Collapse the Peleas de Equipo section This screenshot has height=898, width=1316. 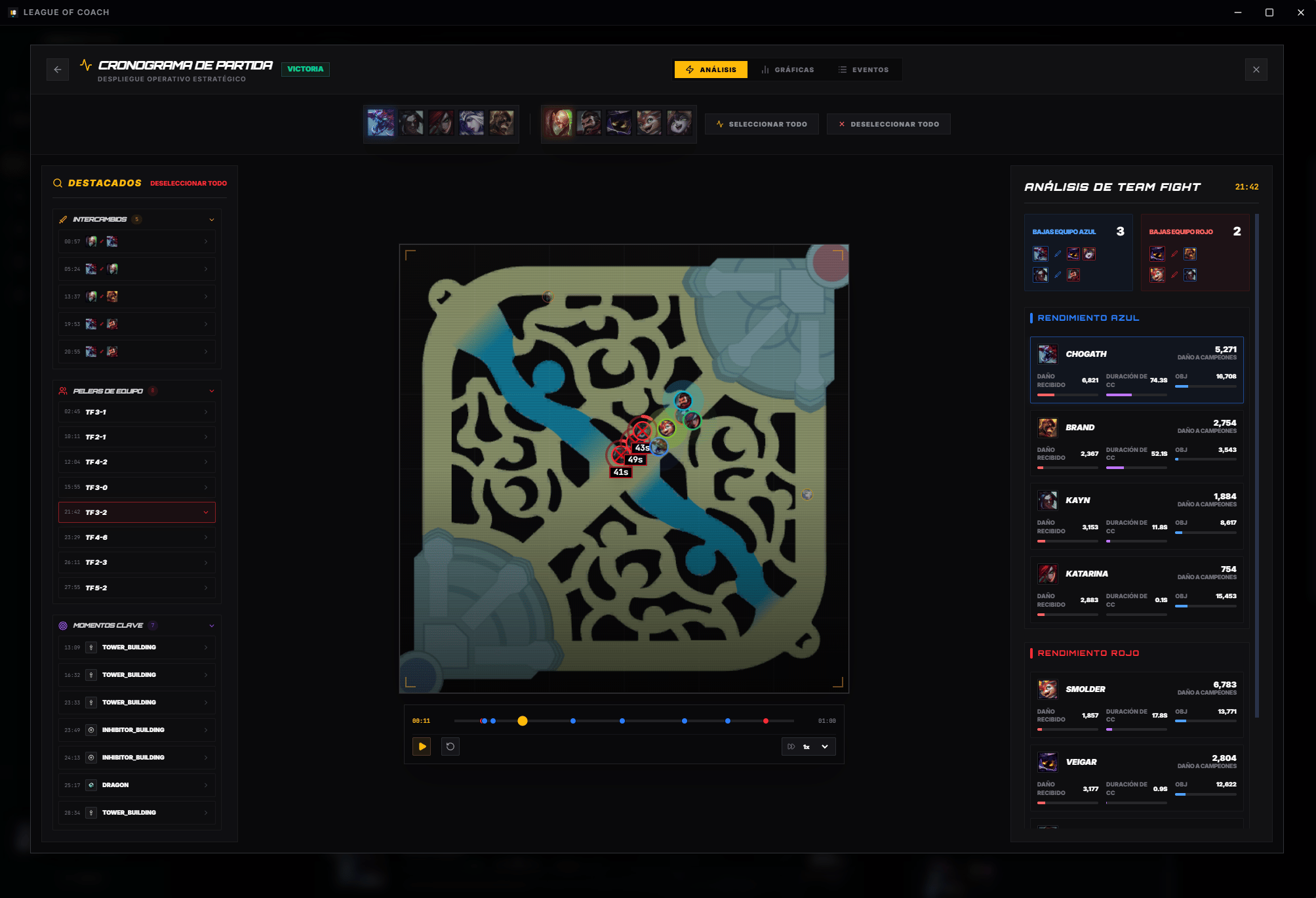212,391
